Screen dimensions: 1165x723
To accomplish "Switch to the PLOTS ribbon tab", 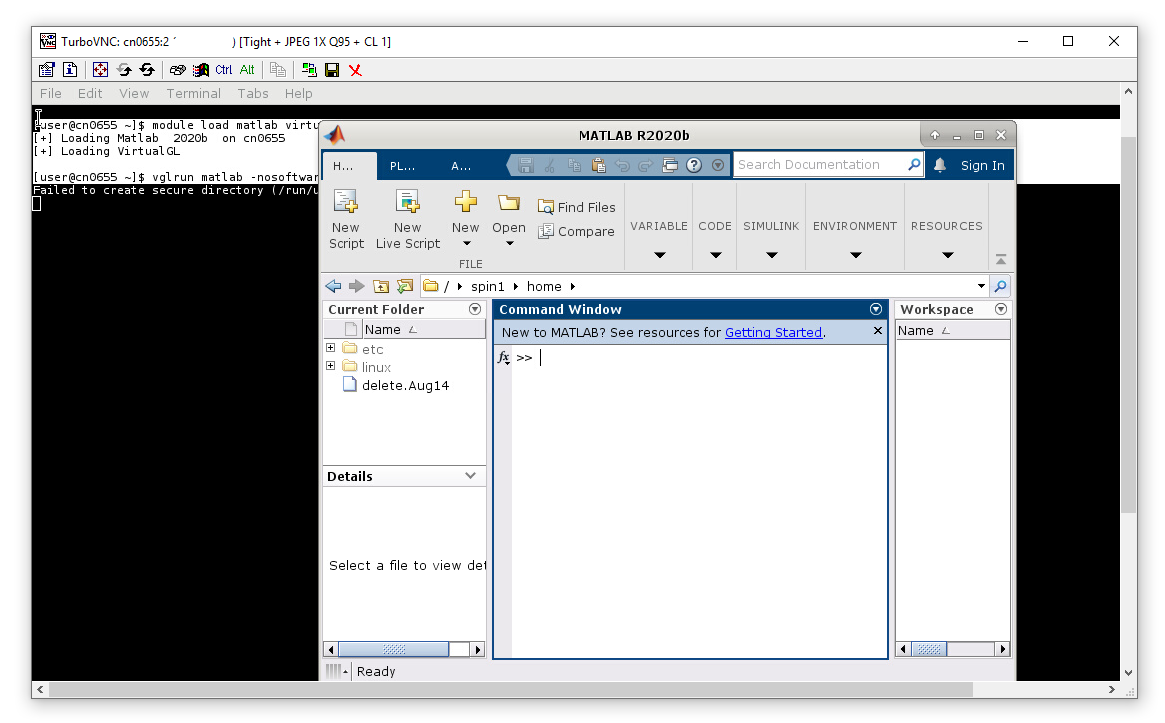I will 404,166.
